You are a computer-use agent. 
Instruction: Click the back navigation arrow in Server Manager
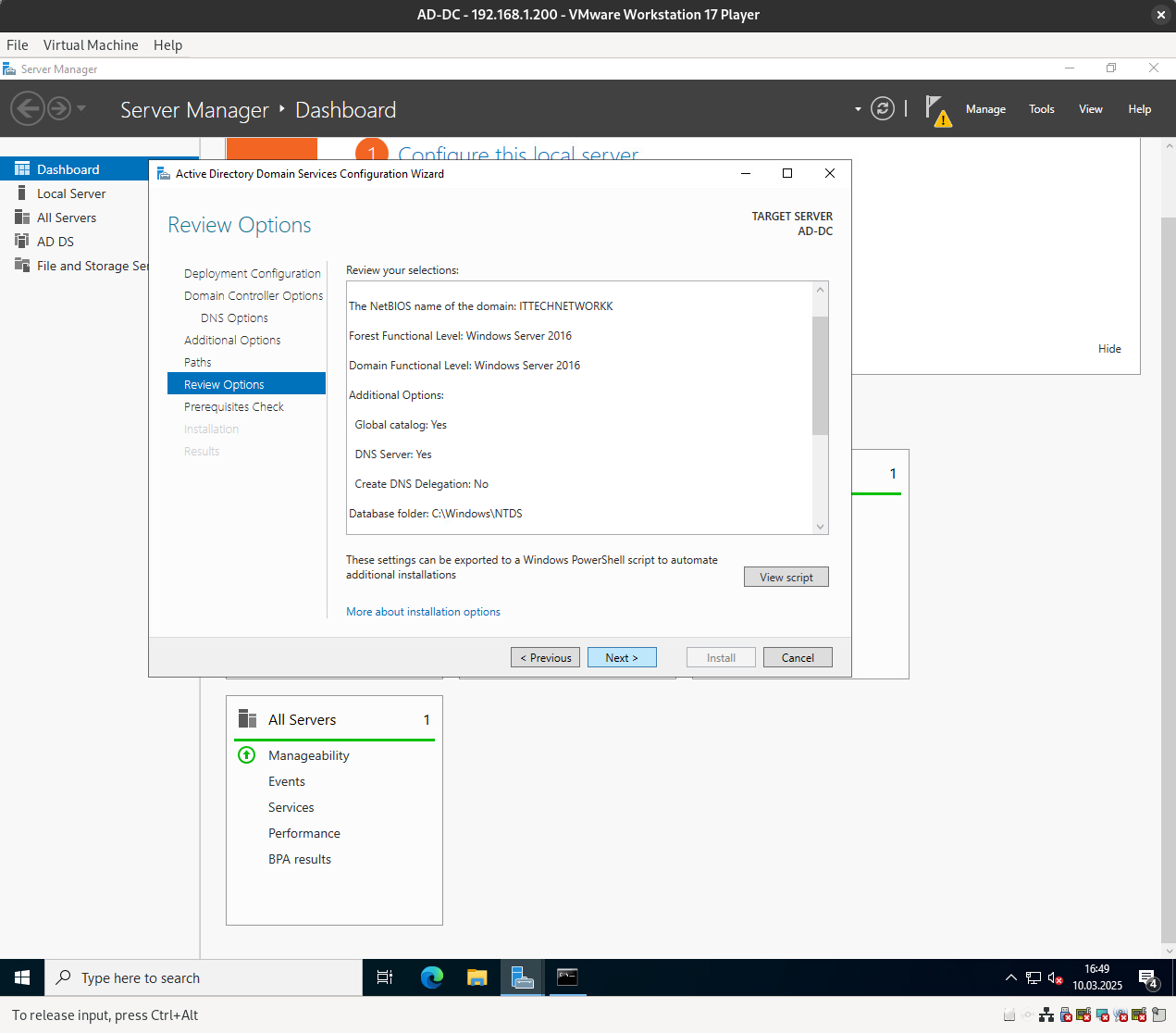(x=28, y=109)
